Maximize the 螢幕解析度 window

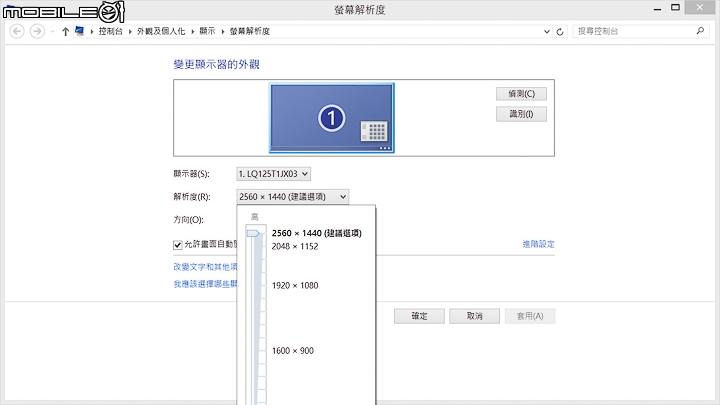[x=675, y=7]
